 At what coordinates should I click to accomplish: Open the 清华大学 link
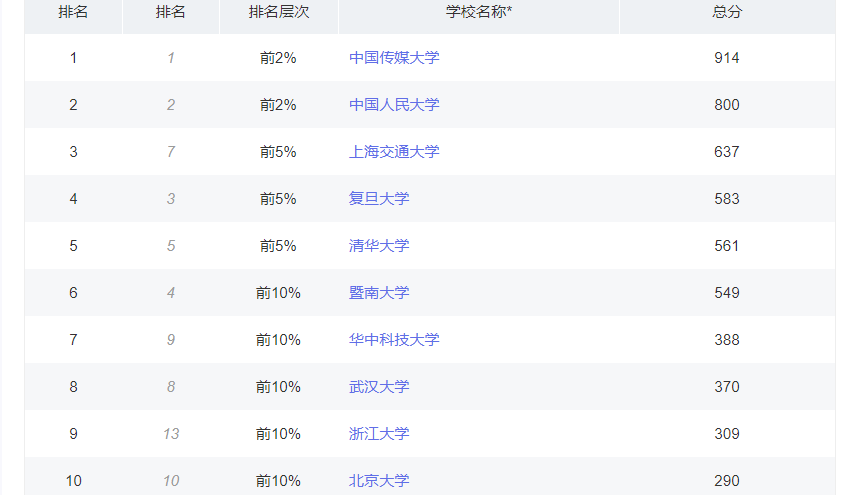[379, 246]
